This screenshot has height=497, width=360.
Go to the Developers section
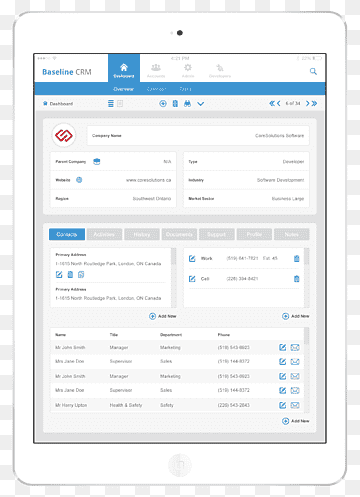220,71
